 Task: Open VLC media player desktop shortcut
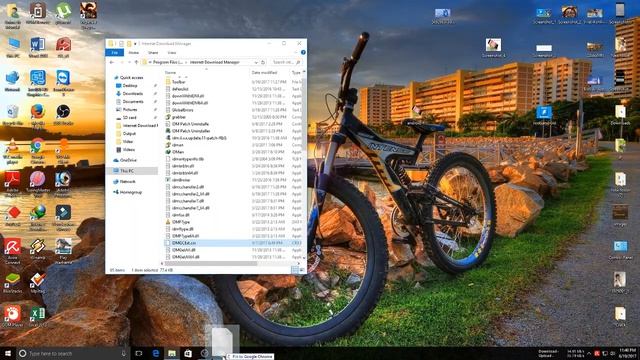[x=12, y=150]
